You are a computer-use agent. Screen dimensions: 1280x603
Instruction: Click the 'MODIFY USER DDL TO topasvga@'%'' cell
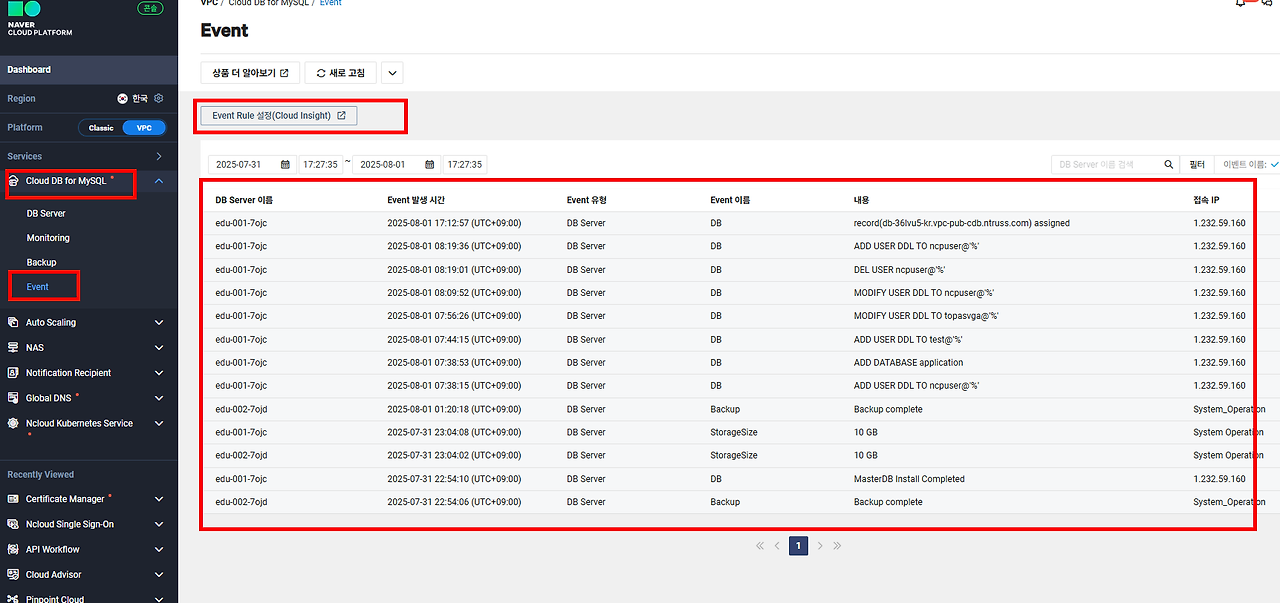point(927,316)
